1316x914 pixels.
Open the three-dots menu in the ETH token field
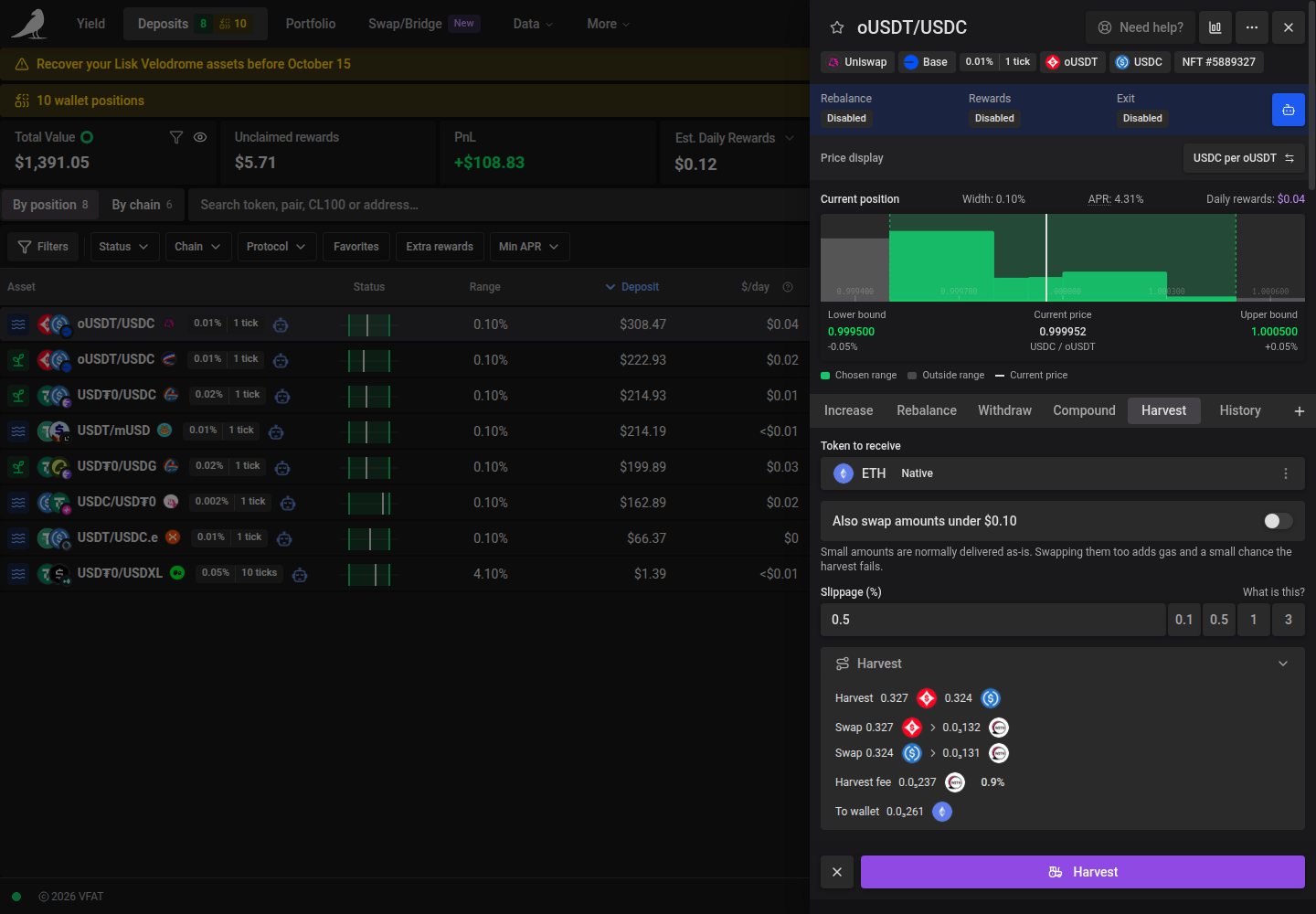click(x=1286, y=473)
